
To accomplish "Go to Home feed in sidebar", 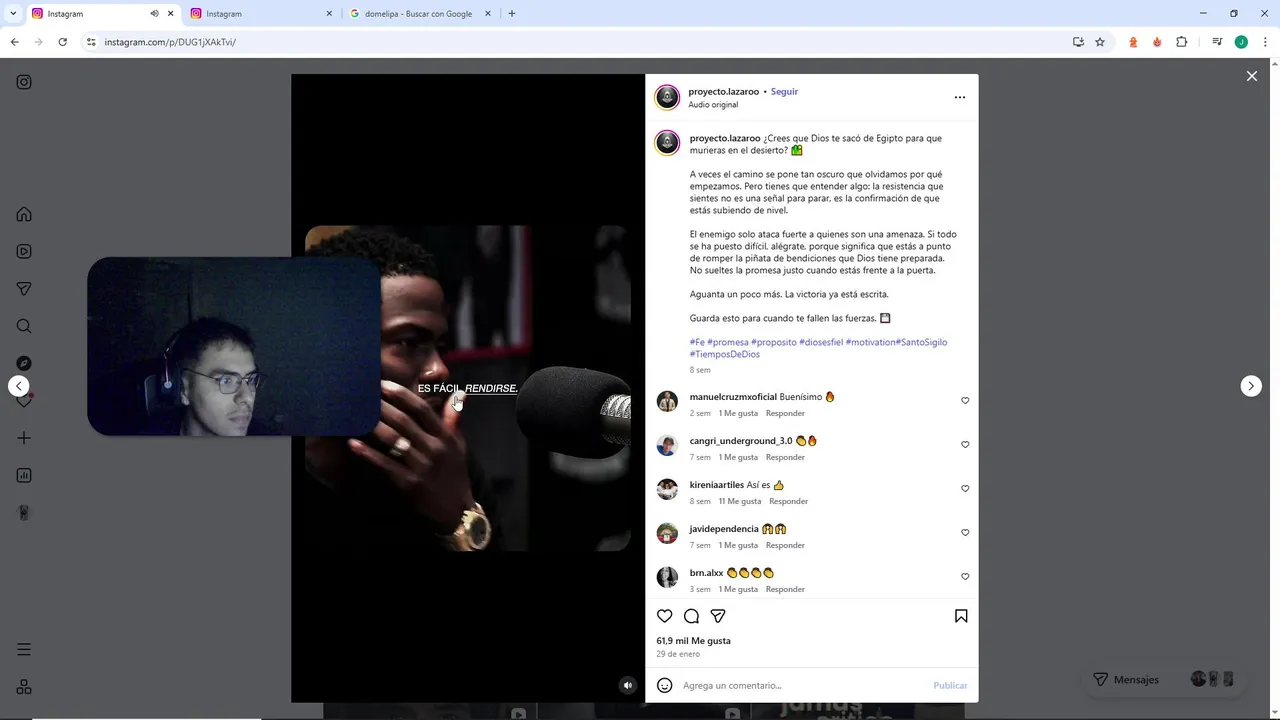I will click(24, 214).
